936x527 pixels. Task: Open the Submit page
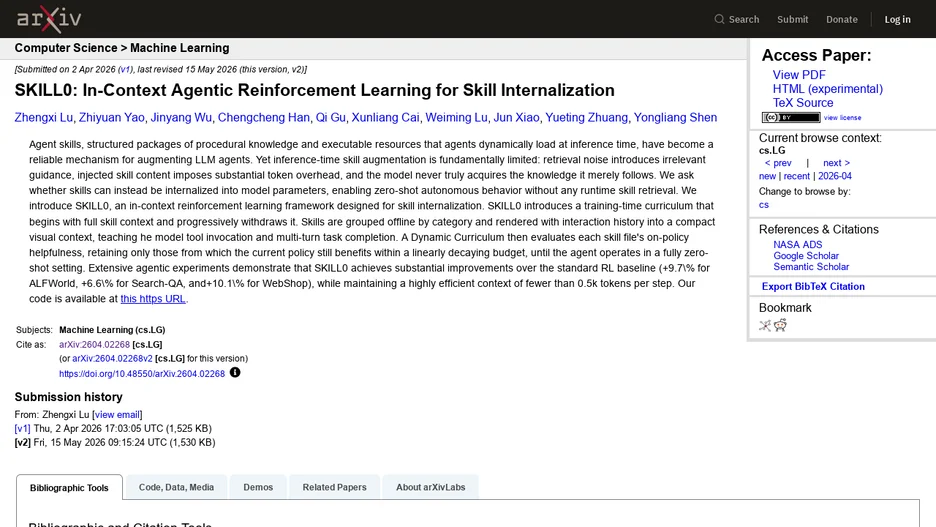(792, 19)
